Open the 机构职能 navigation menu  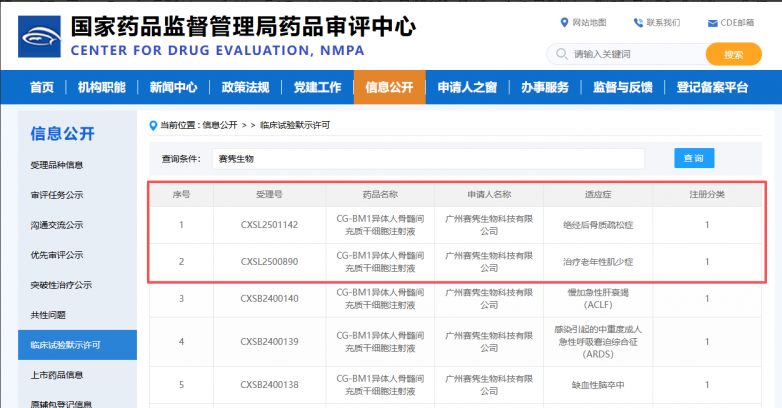(101, 87)
